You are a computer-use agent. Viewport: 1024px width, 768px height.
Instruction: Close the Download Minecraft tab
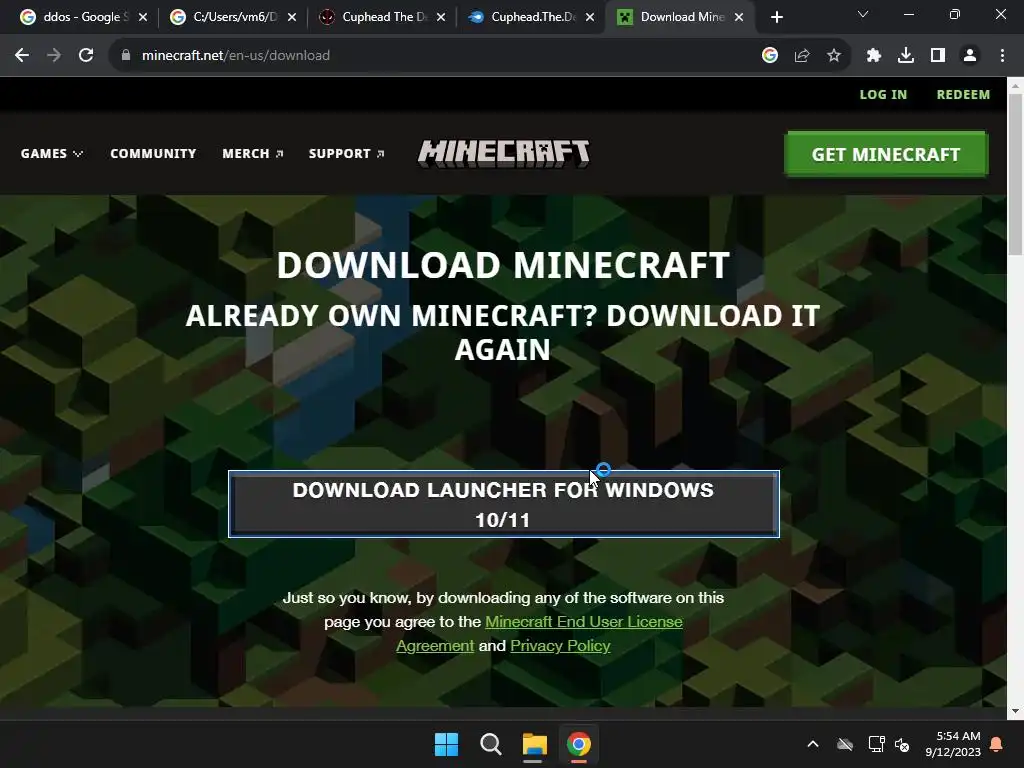click(x=739, y=18)
